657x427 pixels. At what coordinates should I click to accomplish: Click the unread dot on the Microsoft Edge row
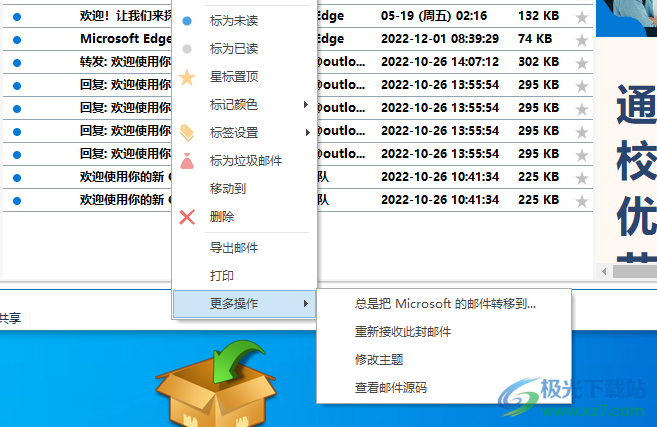(x=17, y=40)
